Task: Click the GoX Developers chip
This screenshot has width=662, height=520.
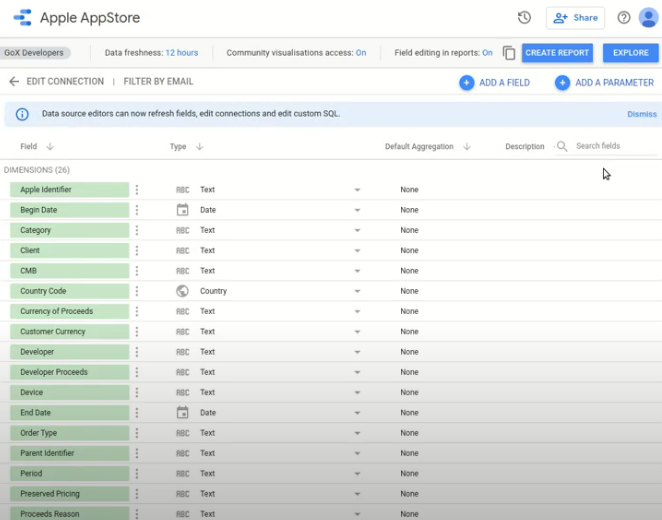Action: 35,53
